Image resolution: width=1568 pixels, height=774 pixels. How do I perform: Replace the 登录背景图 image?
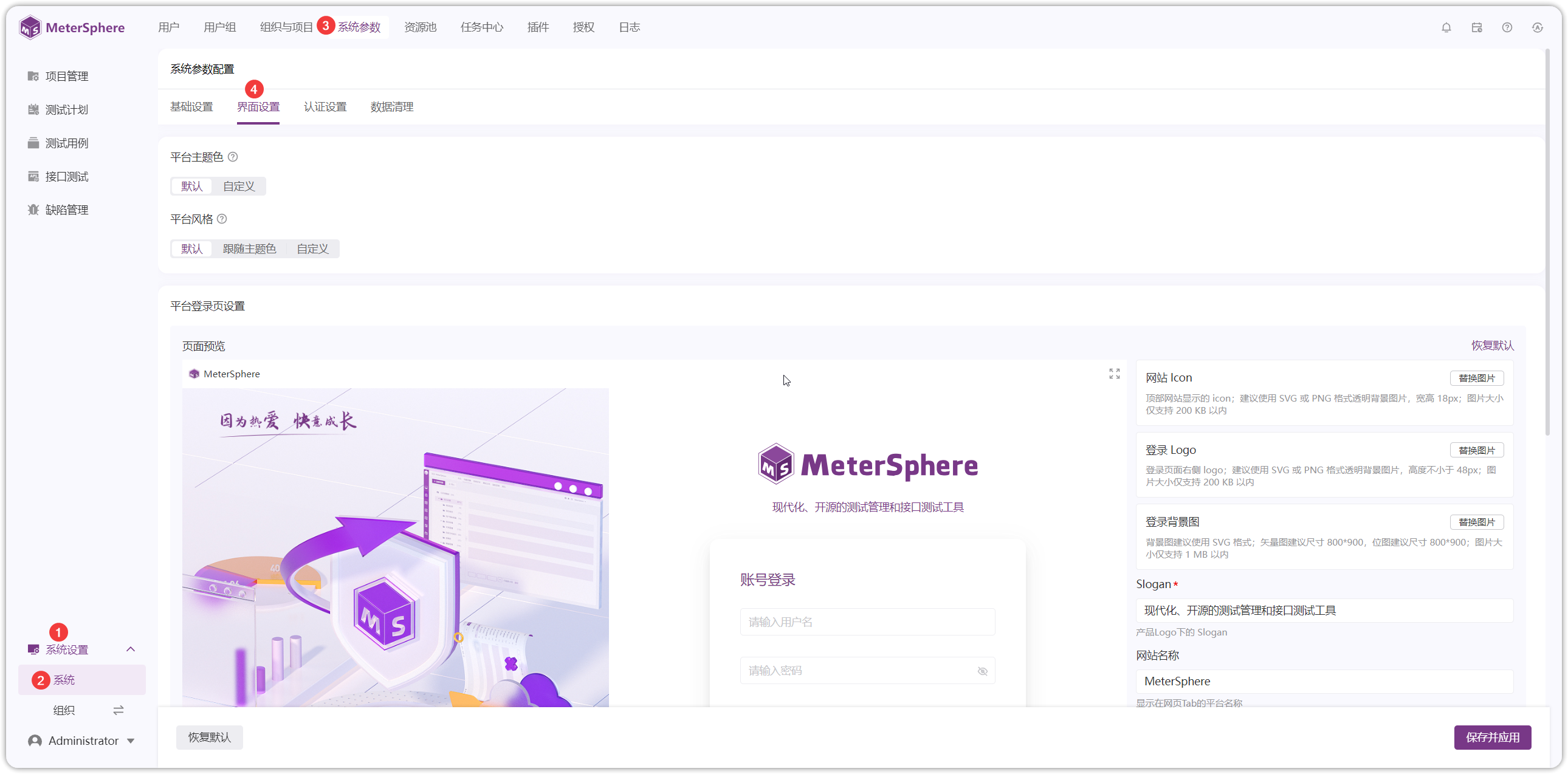coord(1477,522)
